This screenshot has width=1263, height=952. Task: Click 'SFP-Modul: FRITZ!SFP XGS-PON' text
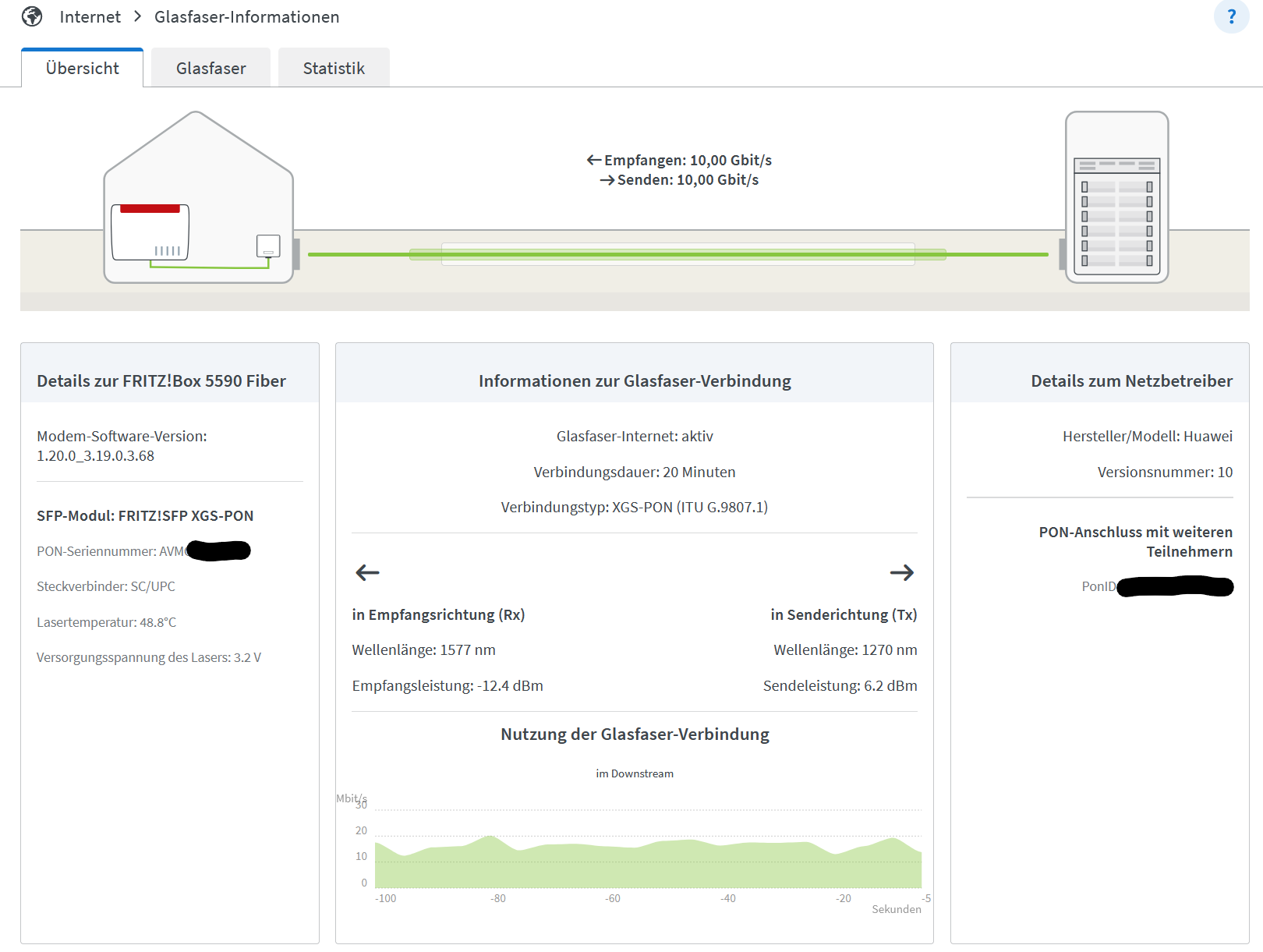145,515
